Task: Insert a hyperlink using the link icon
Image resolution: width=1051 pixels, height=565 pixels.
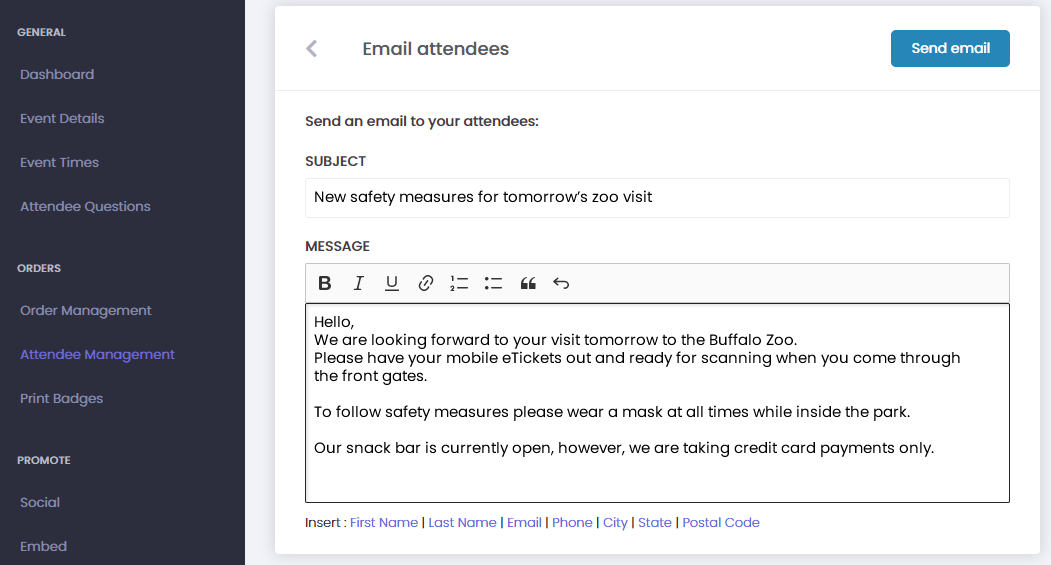Action: pyautogui.click(x=426, y=283)
